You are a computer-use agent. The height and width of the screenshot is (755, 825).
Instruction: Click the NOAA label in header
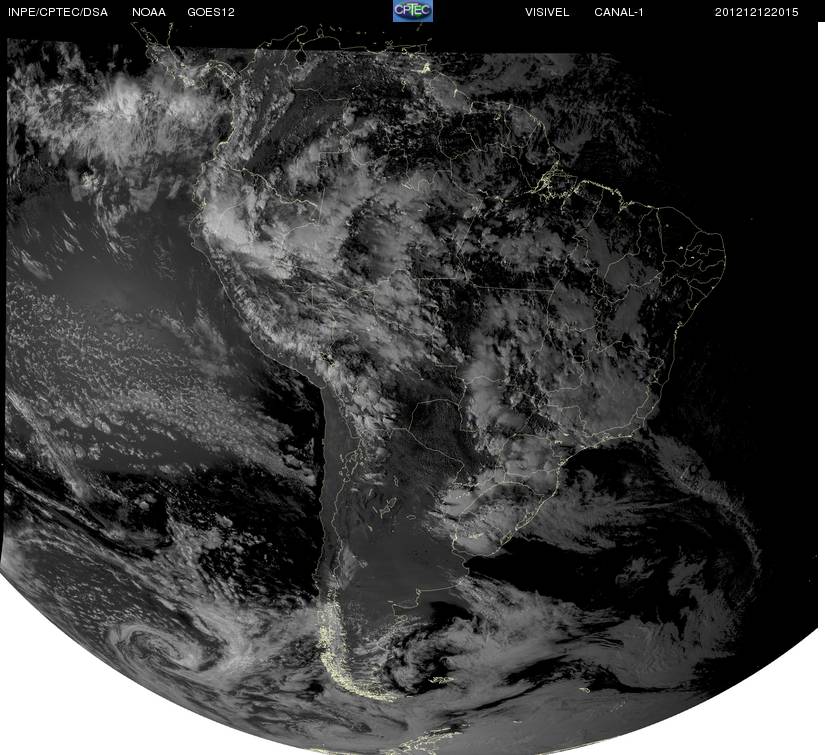149,12
